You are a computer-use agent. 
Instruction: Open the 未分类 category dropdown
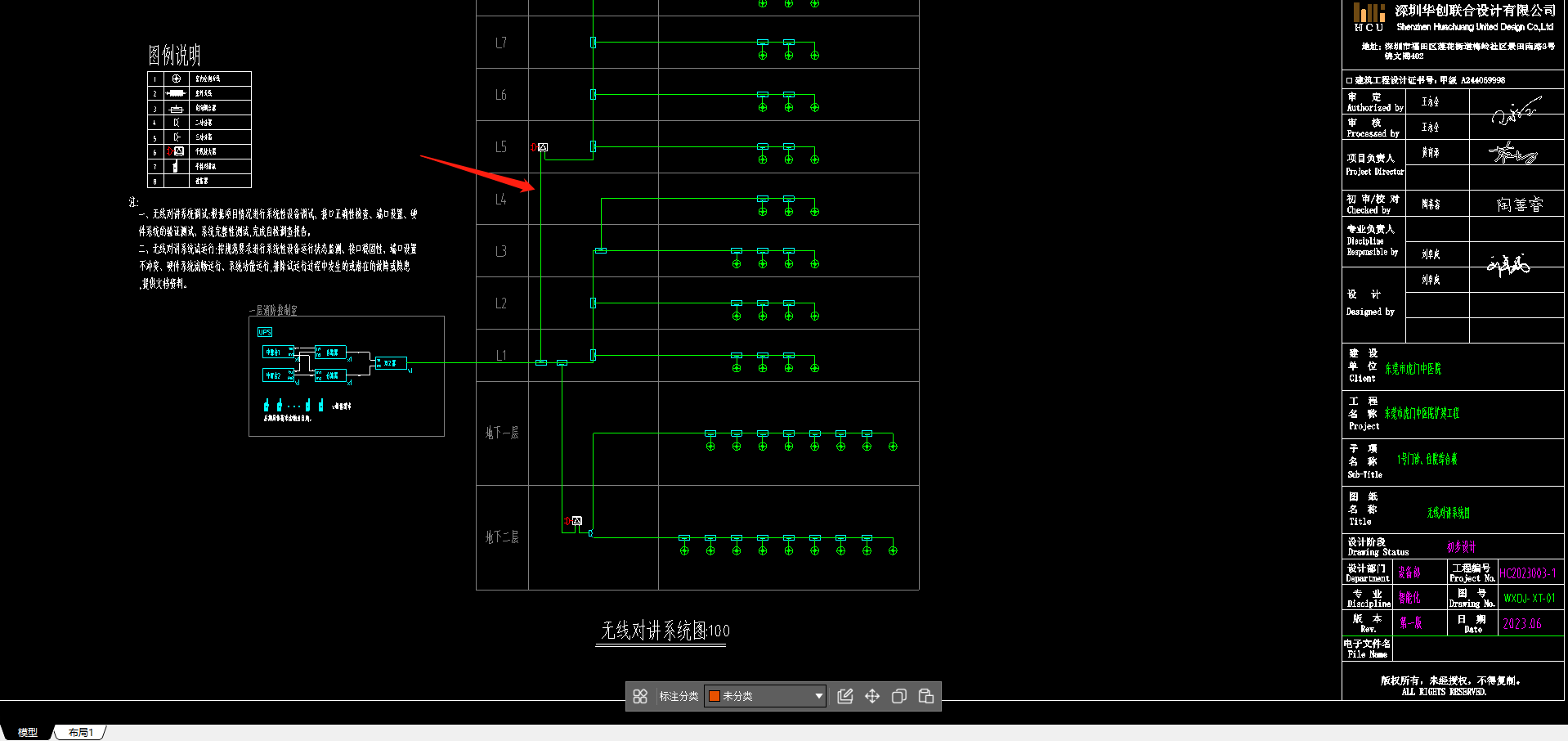pos(765,696)
